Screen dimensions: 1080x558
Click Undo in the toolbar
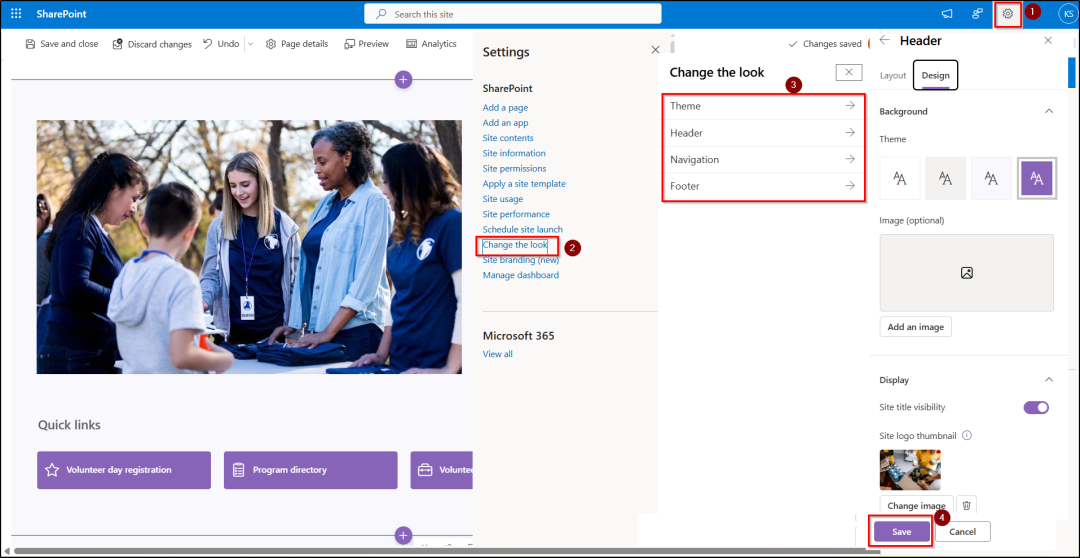[221, 44]
